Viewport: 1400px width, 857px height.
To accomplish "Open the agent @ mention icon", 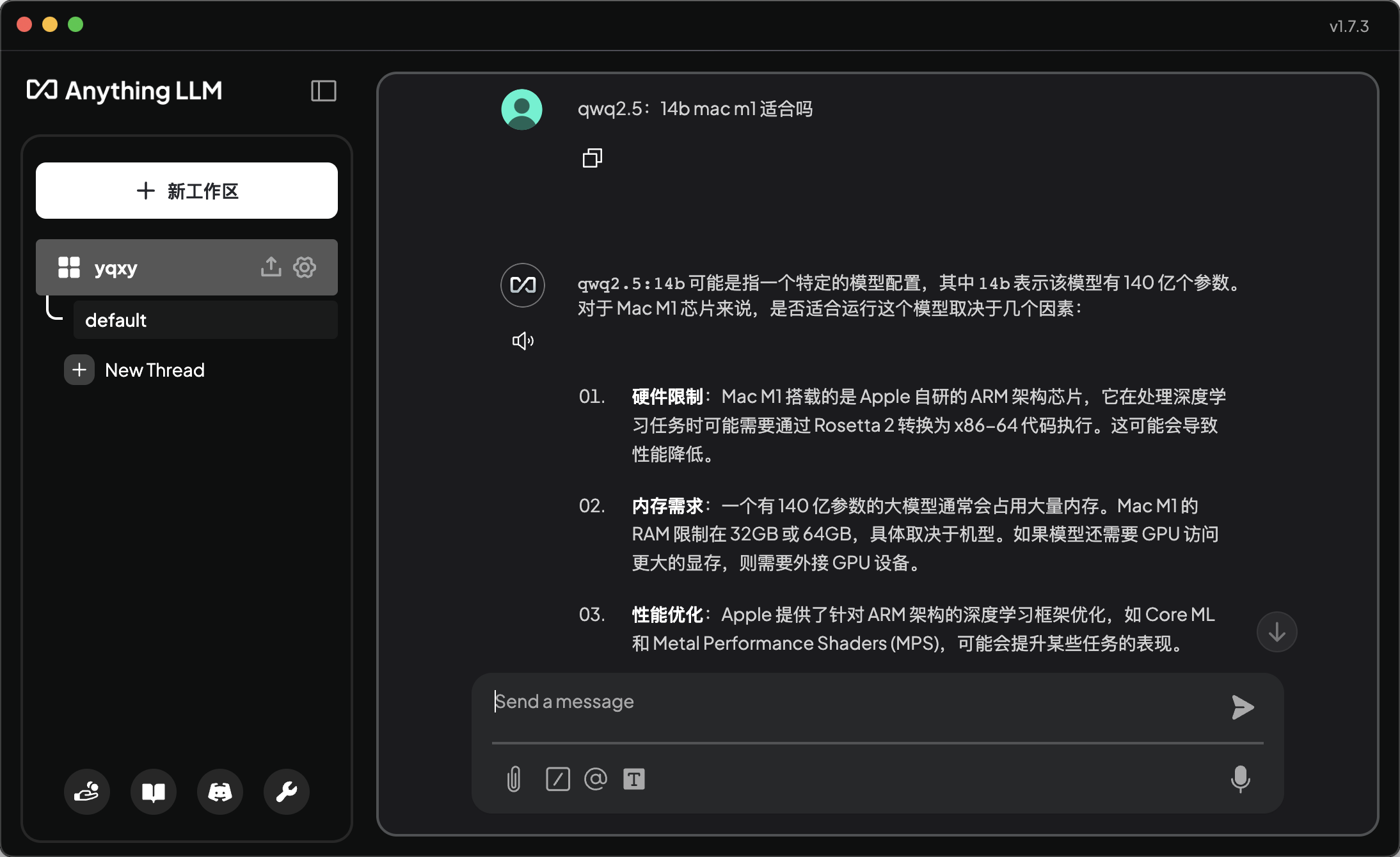I will pos(595,779).
